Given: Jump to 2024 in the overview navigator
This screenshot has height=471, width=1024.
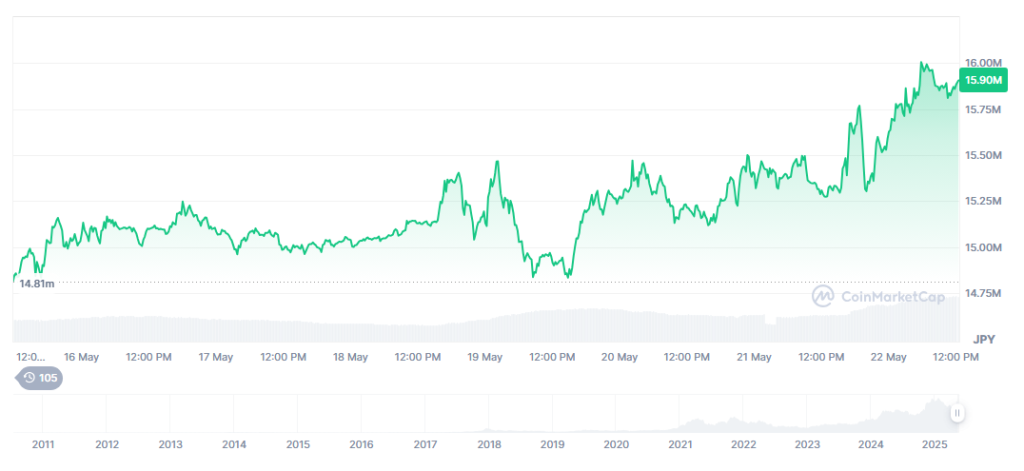Looking at the screenshot, I should tap(871, 444).
